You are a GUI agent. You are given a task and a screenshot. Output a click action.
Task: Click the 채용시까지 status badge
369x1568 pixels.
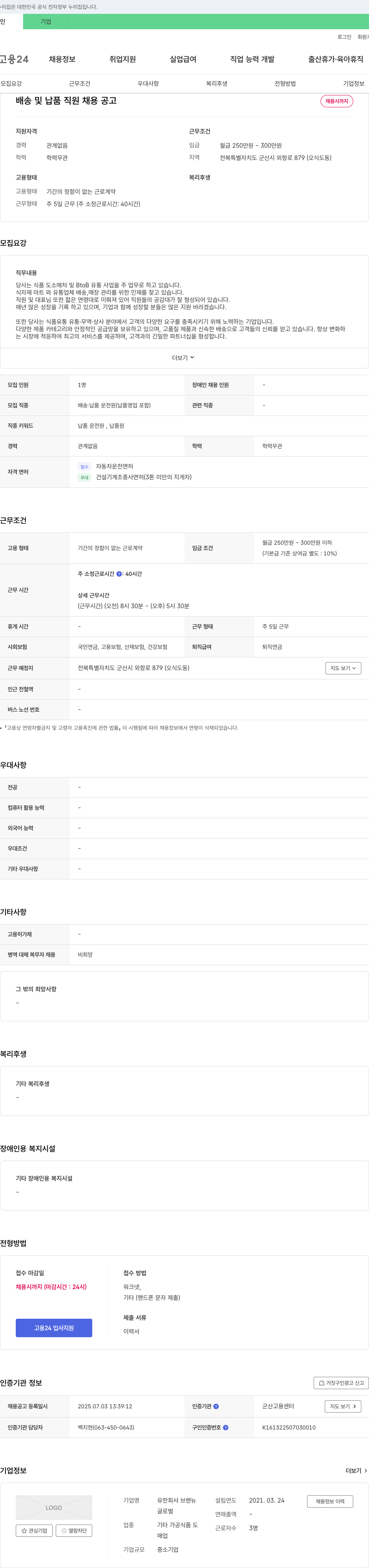pyautogui.click(x=337, y=101)
